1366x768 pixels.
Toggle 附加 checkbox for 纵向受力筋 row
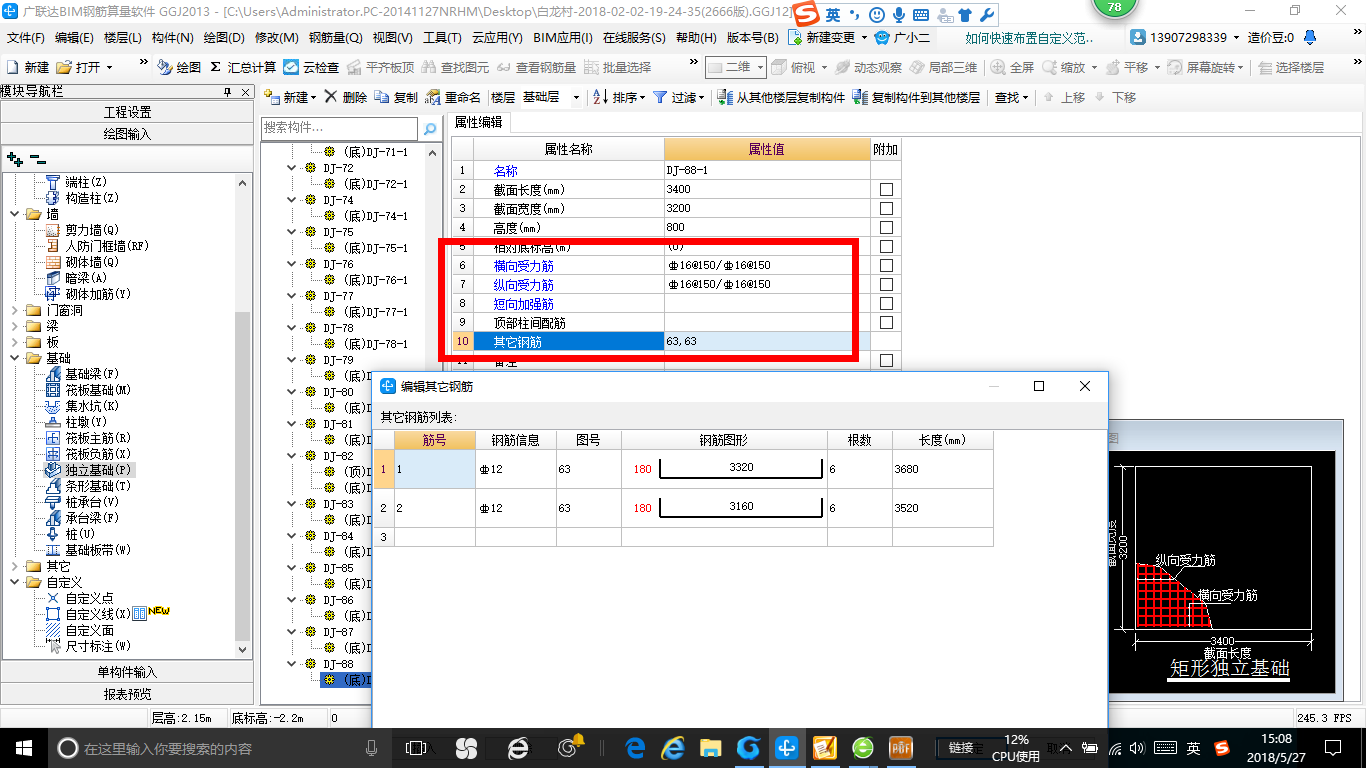(x=886, y=284)
